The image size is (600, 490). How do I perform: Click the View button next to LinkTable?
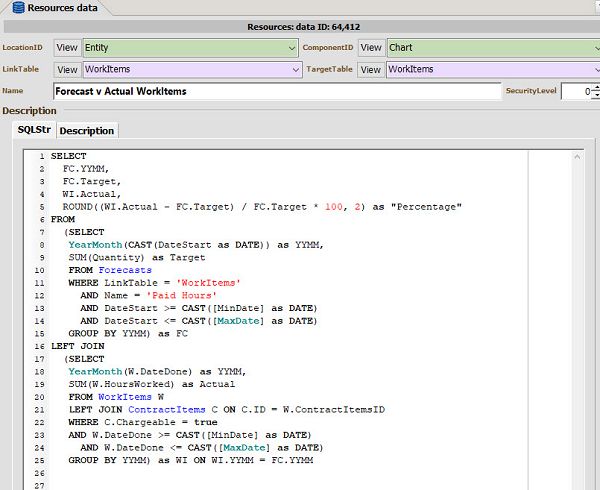(x=67, y=70)
